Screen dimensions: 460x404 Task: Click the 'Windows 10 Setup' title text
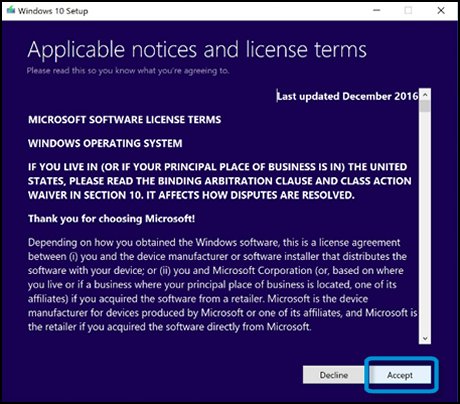[53, 11]
